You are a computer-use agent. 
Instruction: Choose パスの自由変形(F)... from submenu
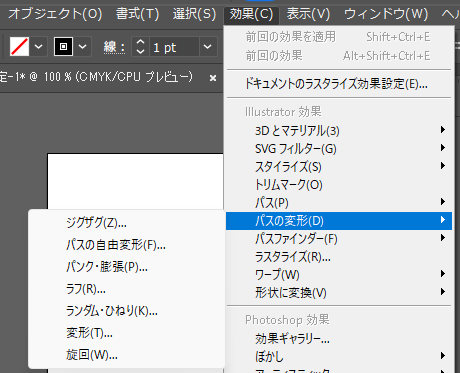click(127, 245)
